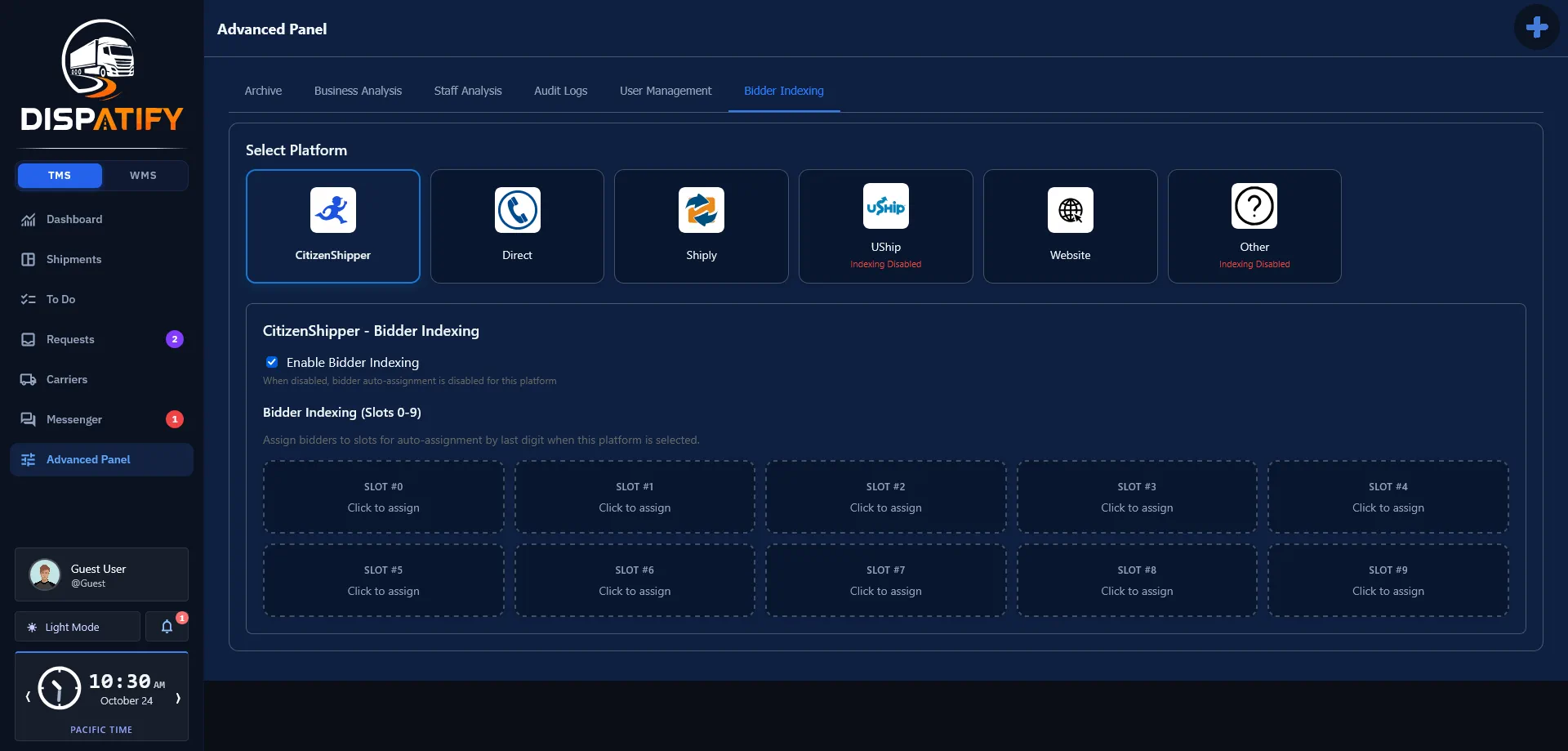Click next arrow on clock widget

(x=177, y=698)
